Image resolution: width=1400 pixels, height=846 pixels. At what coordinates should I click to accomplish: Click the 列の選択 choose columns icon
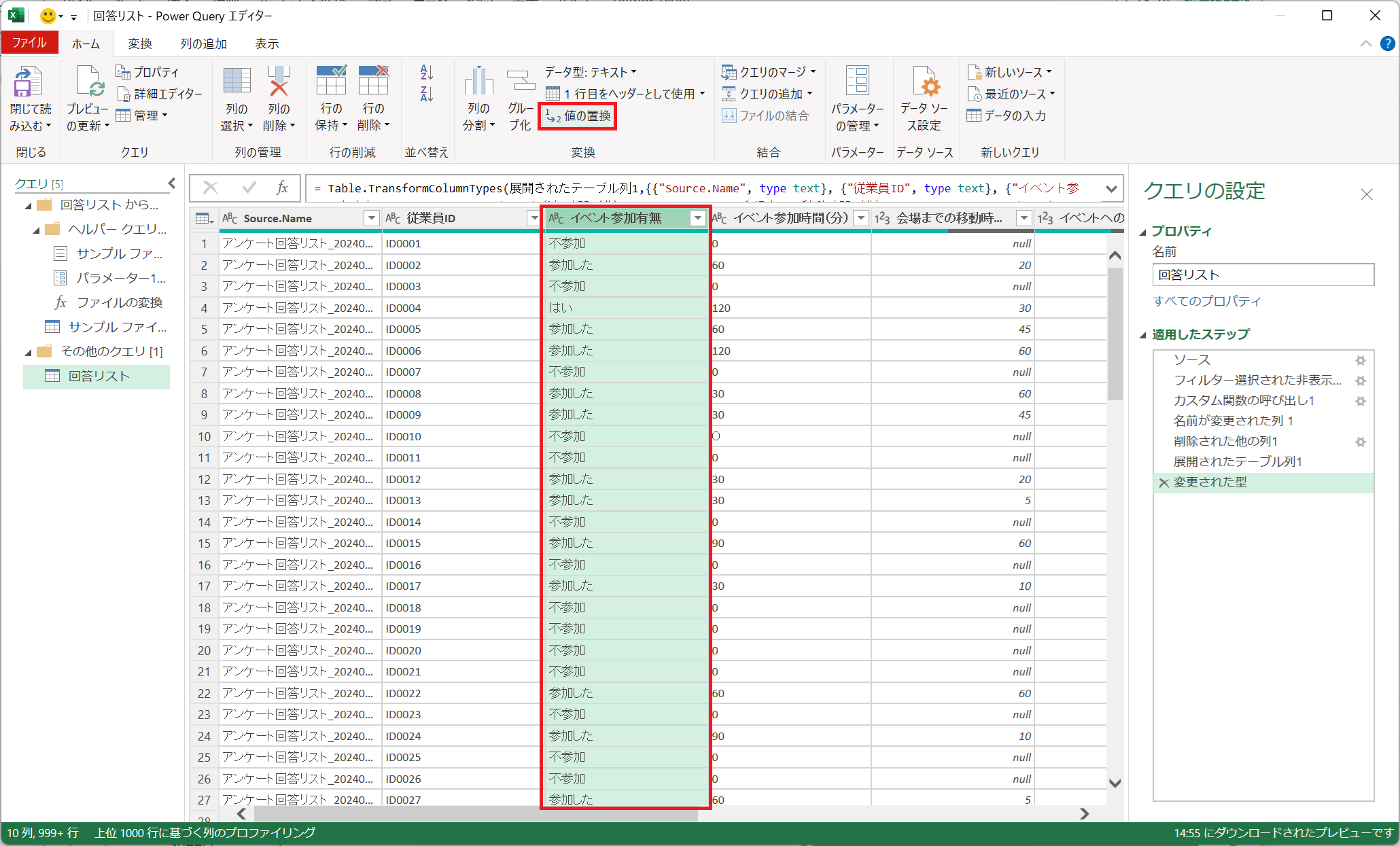pos(237,81)
